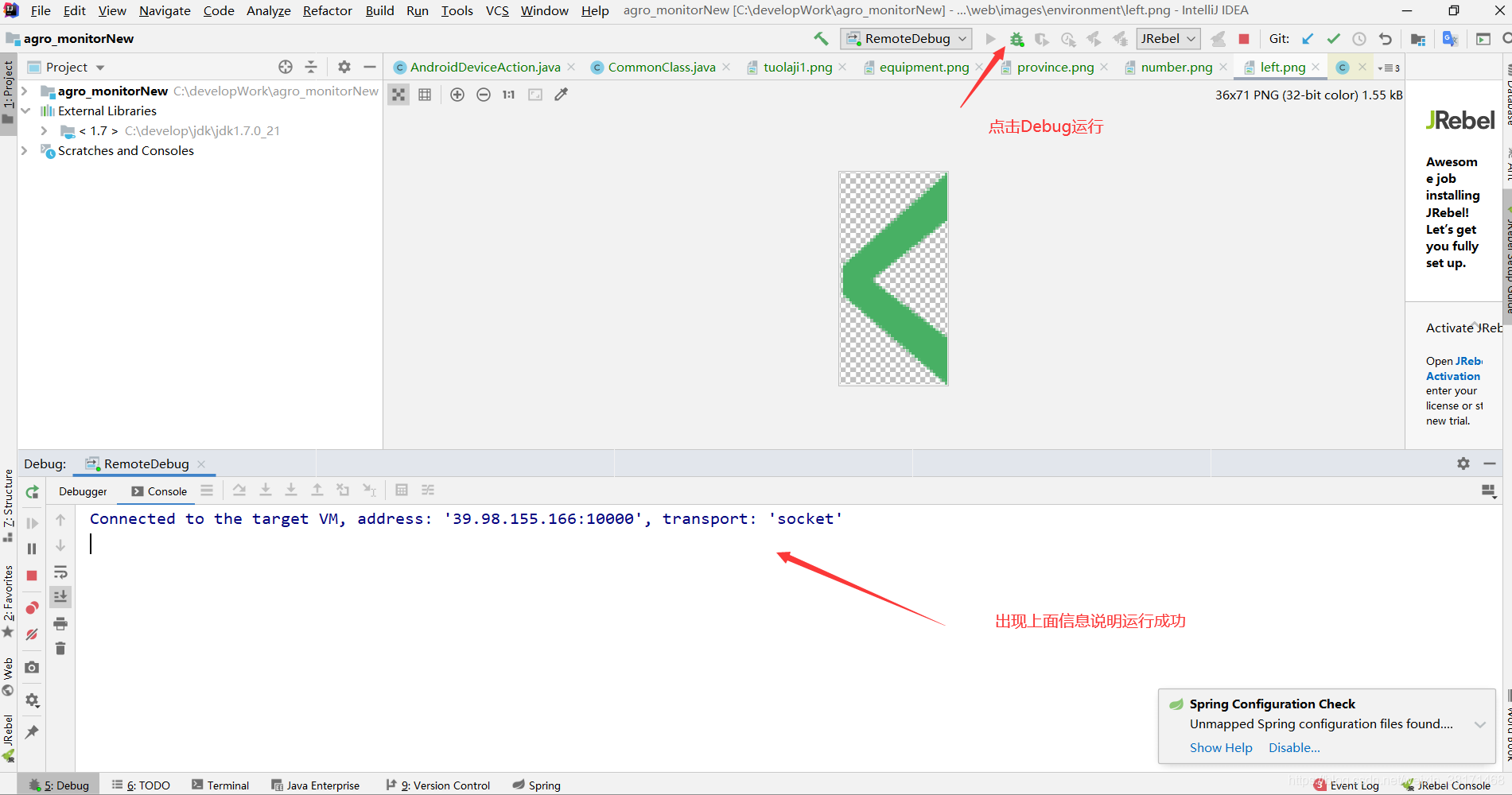The image size is (1512, 795).
Task: Click the color picker eyedropper icon
Action: tap(561, 95)
